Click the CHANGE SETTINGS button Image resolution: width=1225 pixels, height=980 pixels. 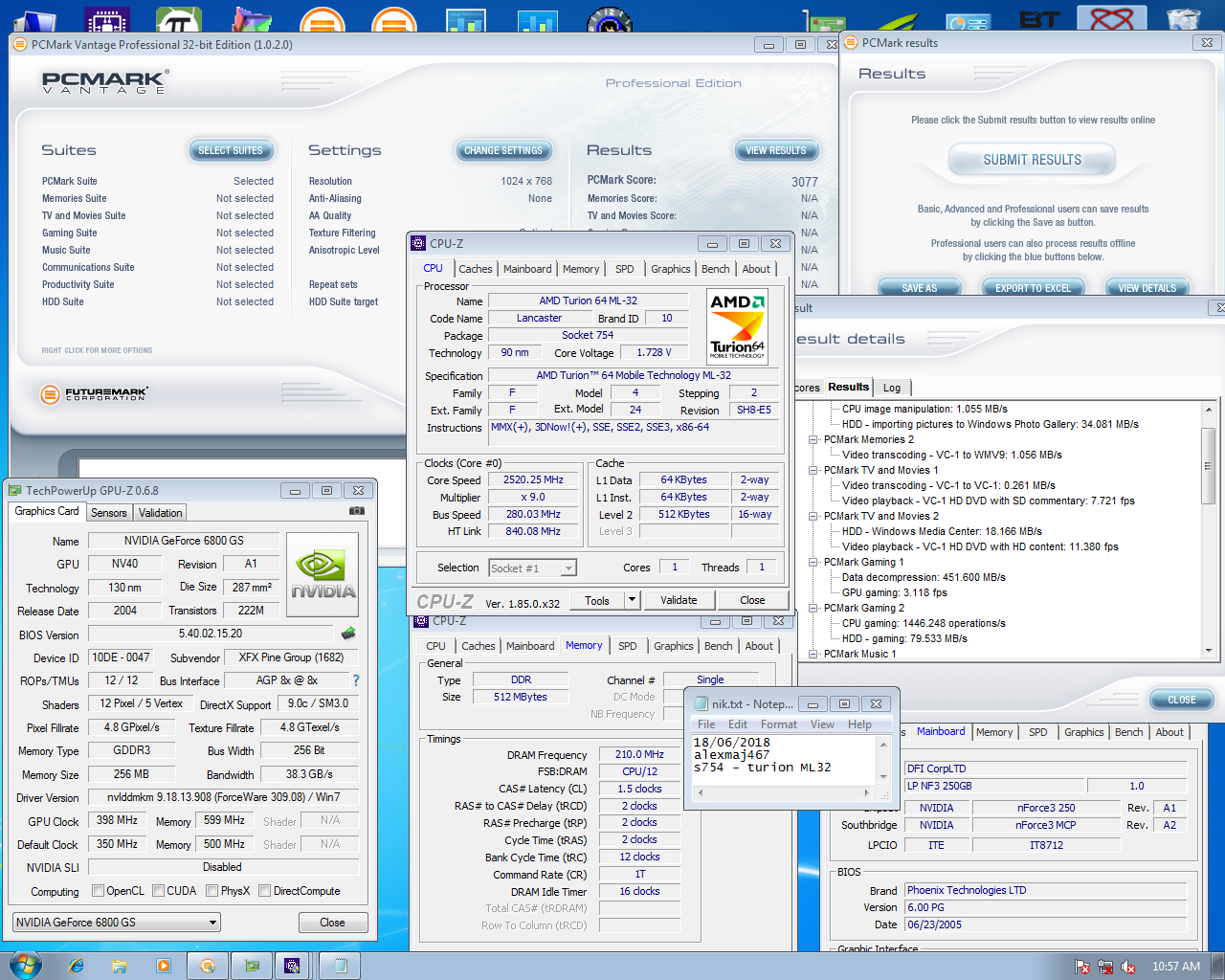pos(502,151)
